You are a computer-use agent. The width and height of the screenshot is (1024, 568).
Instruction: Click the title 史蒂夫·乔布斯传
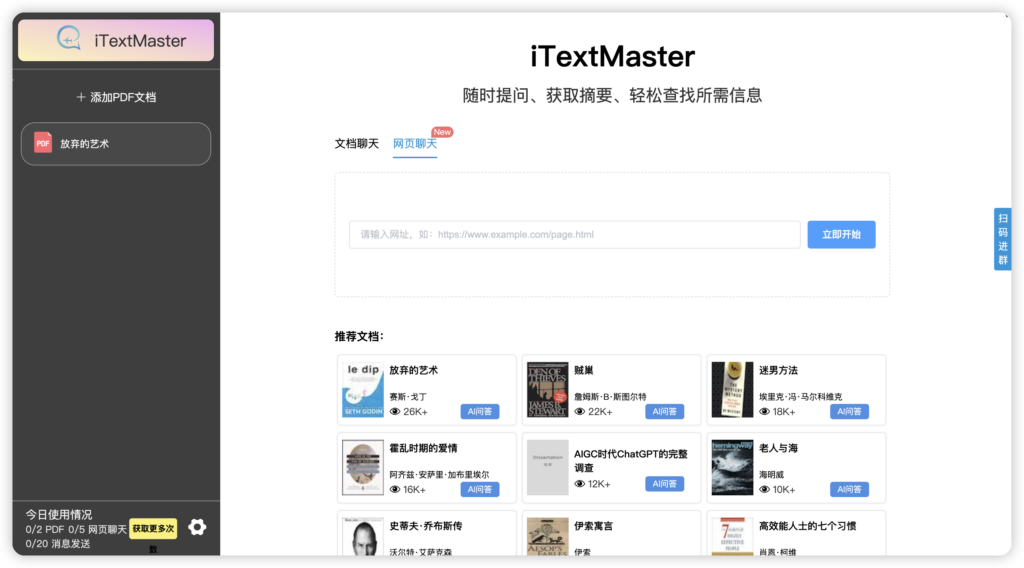[426, 526]
